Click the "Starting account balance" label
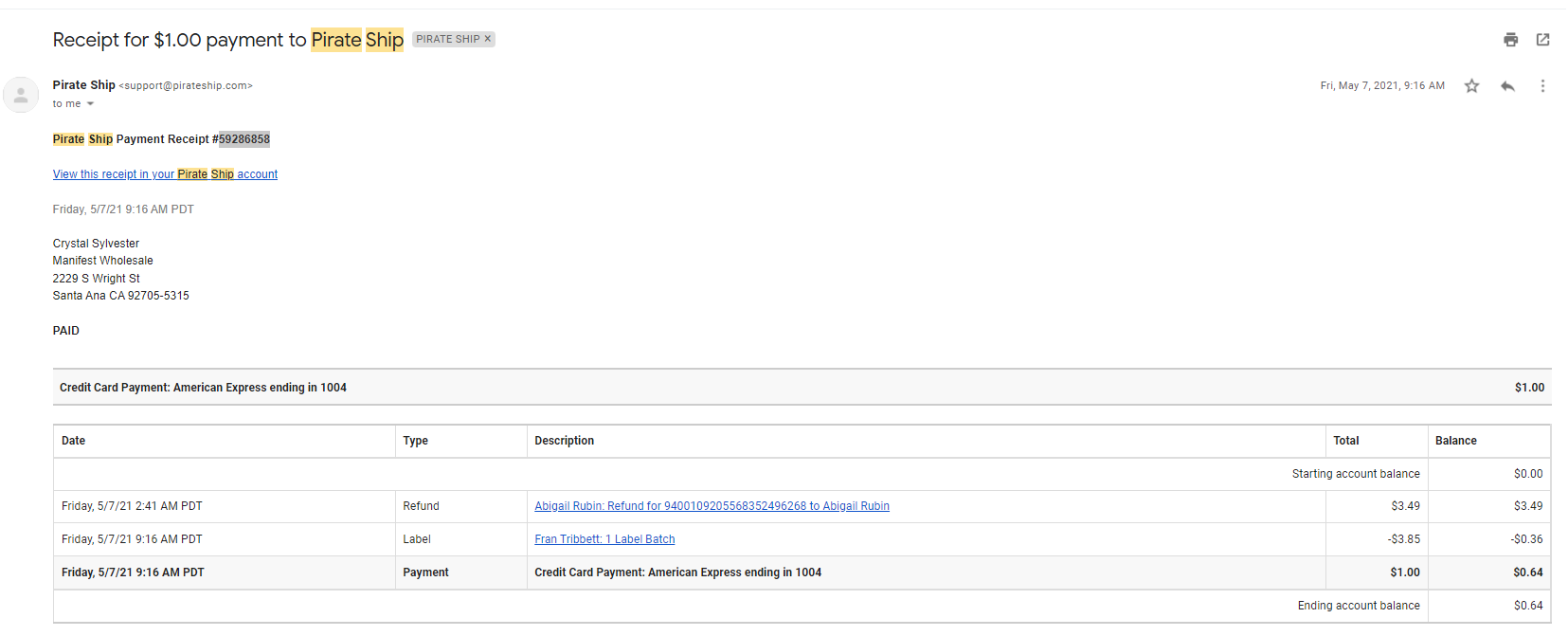Image resolution: width=1568 pixels, height=636 pixels. 1356,474
